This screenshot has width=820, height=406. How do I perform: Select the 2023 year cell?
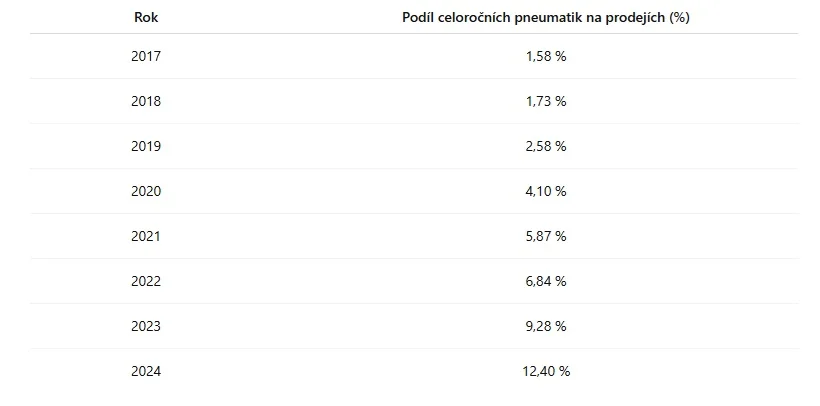click(145, 326)
